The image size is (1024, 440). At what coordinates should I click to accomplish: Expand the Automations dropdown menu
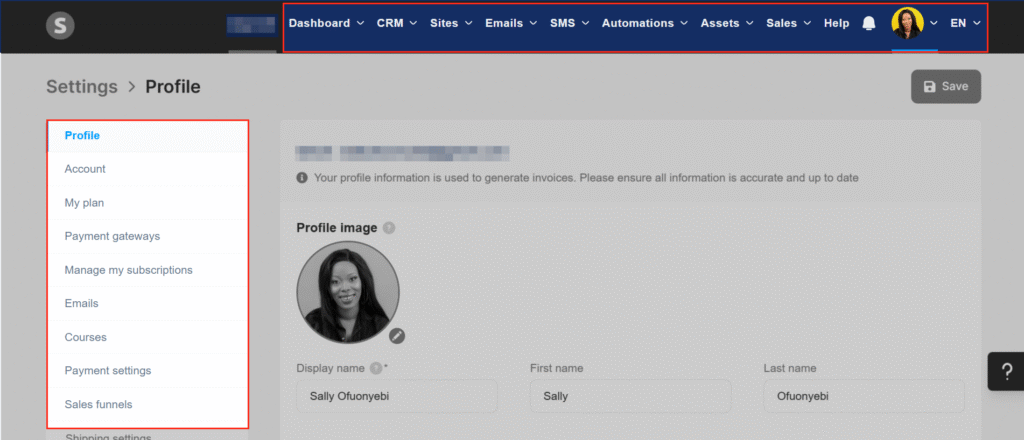[x=644, y=23]
